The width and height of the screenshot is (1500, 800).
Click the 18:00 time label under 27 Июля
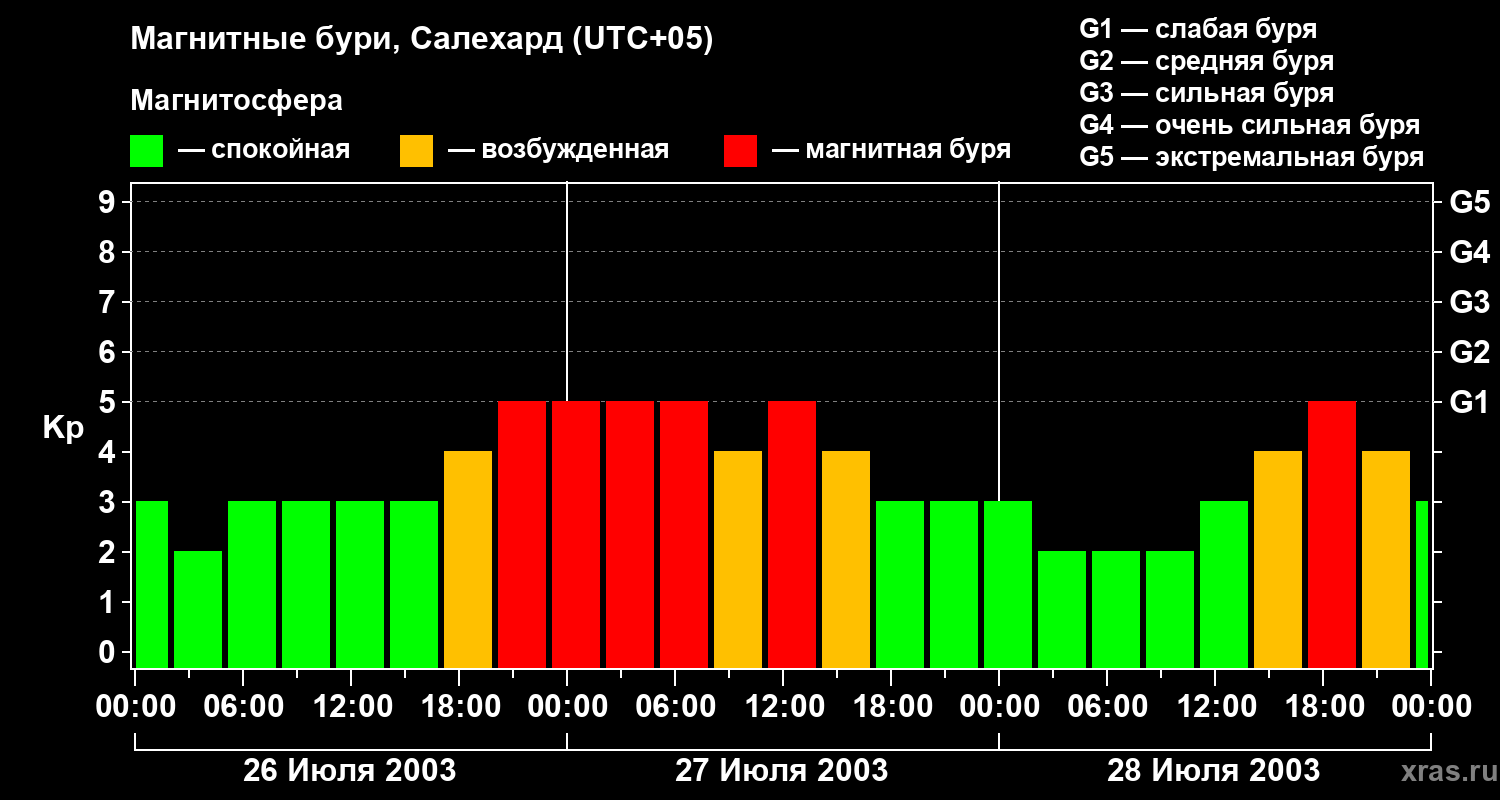[891, 707]
